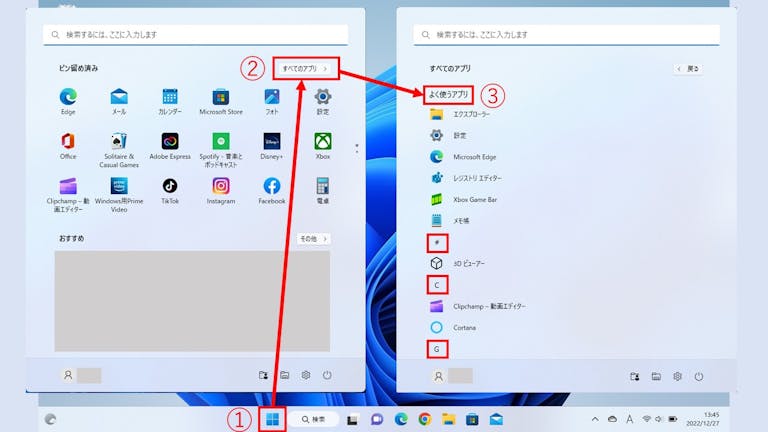The image size is (768, 432).
Task: Open Windows Prime Video app
Action: click(119, 194)
